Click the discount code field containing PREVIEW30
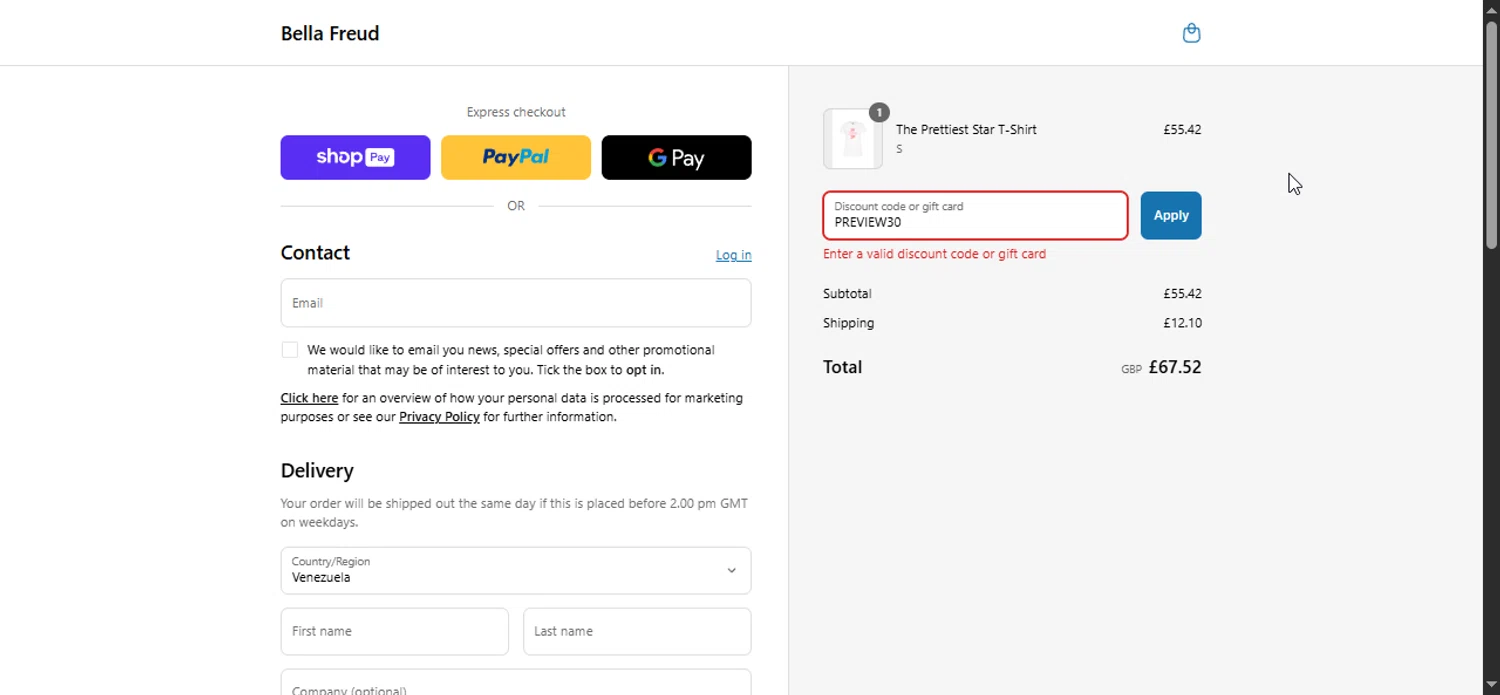 (975, 215)
